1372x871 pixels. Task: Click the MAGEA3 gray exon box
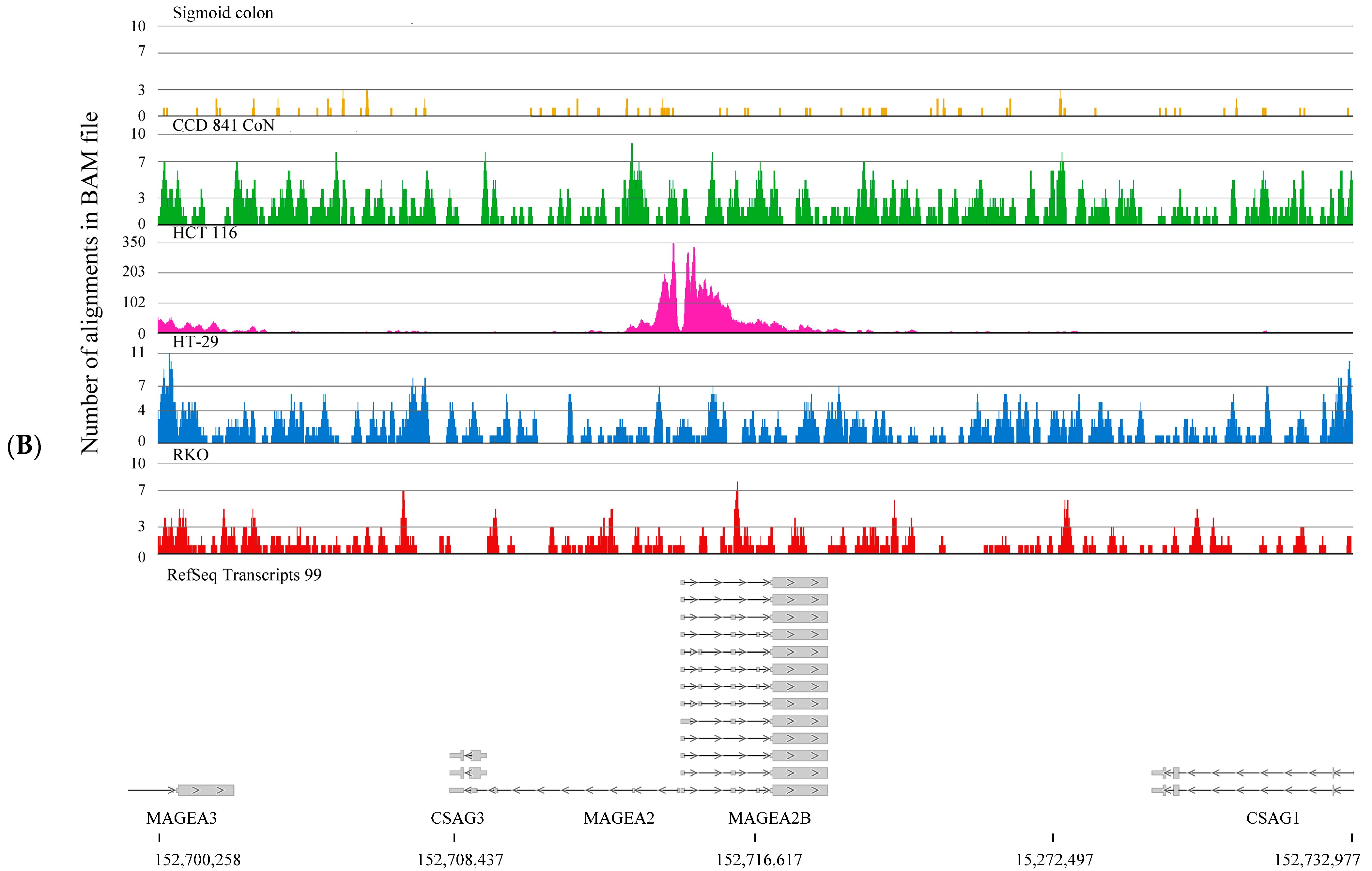206,790
